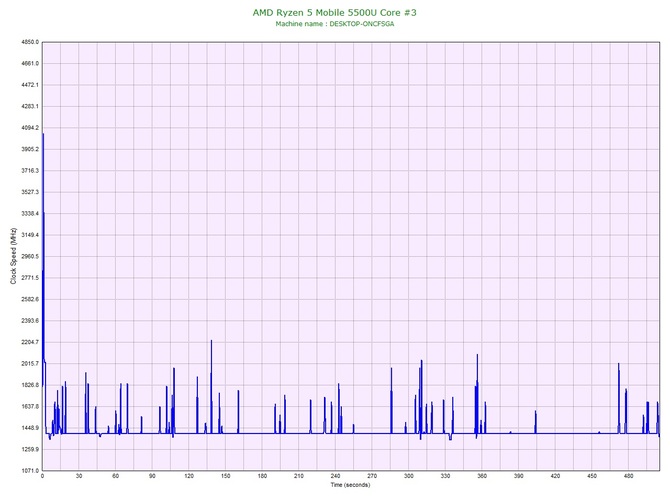The height and width of the screenshot is (502, 670).
Task: Click the 210 seconds tick label
Action: click(x=299, y=476)
